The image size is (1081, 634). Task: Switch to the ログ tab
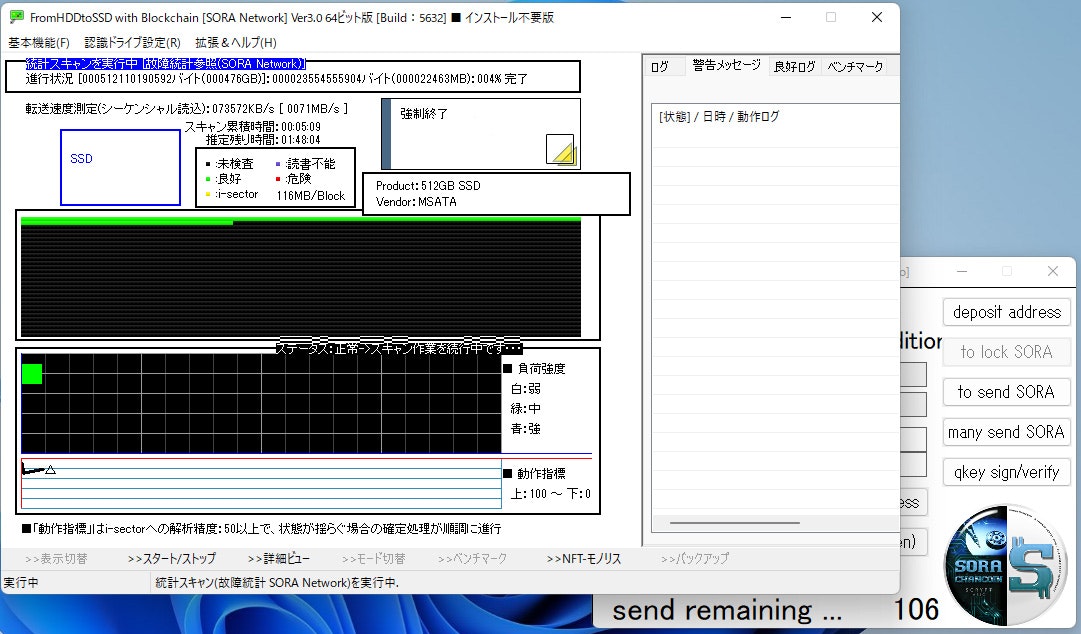(660, 66)
